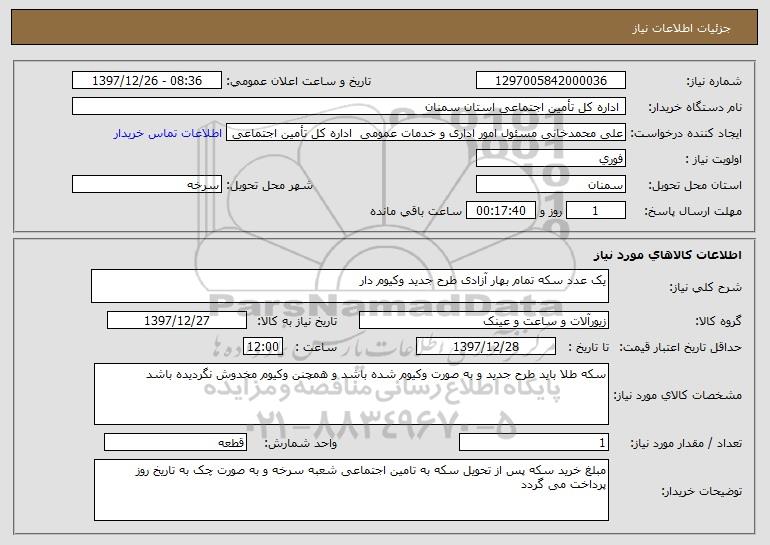
Task: Click the need number field 1297005842000036
Action: click(550, 81)
